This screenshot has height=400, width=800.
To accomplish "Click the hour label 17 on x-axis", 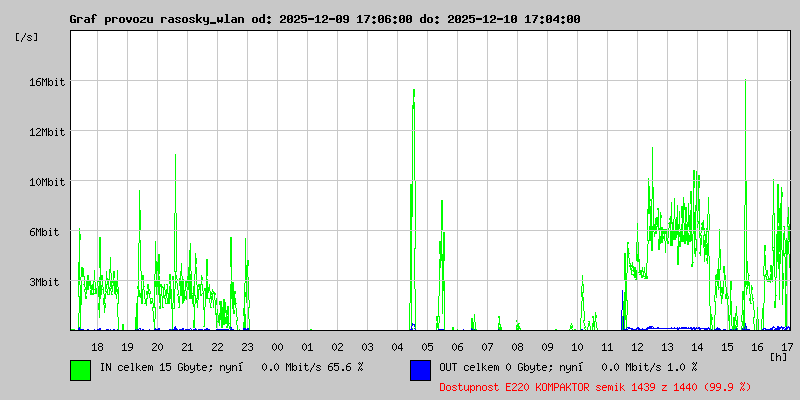I will 786,347.
